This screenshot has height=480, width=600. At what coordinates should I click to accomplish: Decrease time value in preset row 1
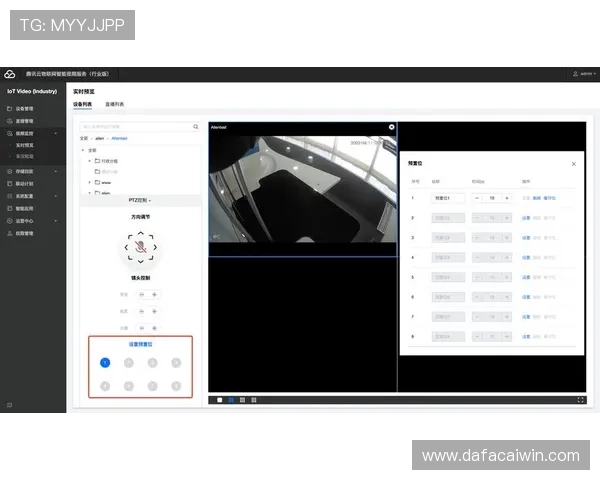click(477, 198)
